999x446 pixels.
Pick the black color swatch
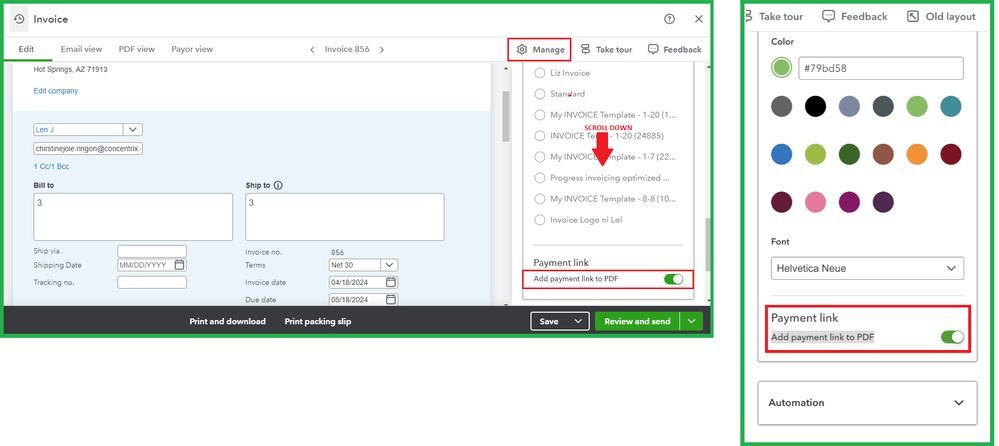(x=815, y=106)
